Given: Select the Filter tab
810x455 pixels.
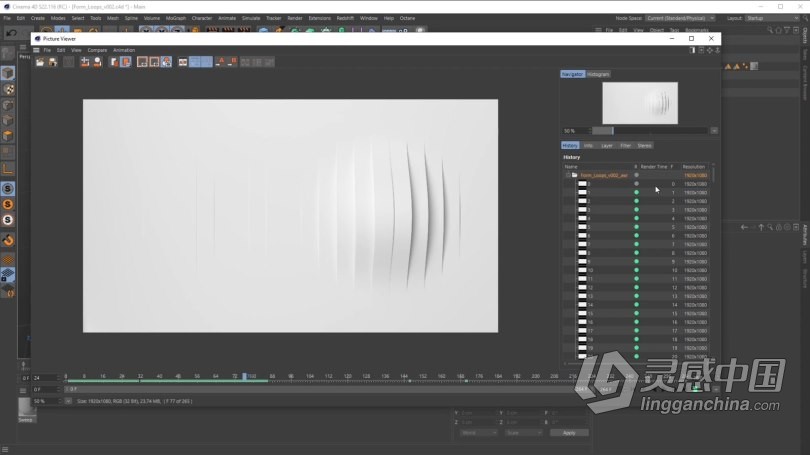Looking at the screenshot, I should (626, 146).
